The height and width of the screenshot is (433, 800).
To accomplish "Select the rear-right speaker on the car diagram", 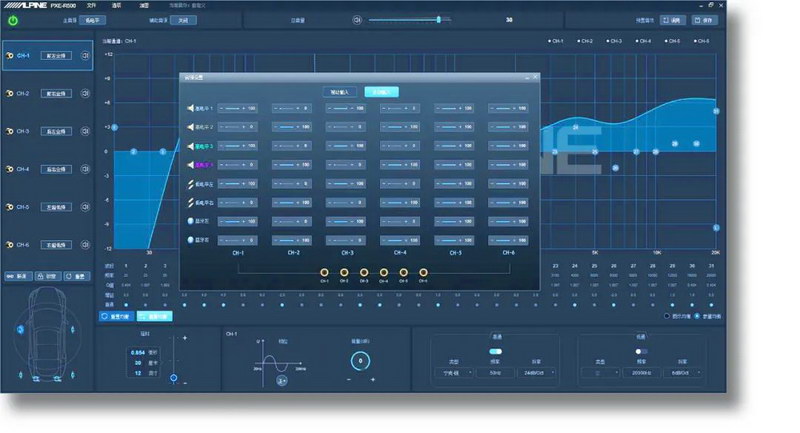I will [x=72, y=375].
